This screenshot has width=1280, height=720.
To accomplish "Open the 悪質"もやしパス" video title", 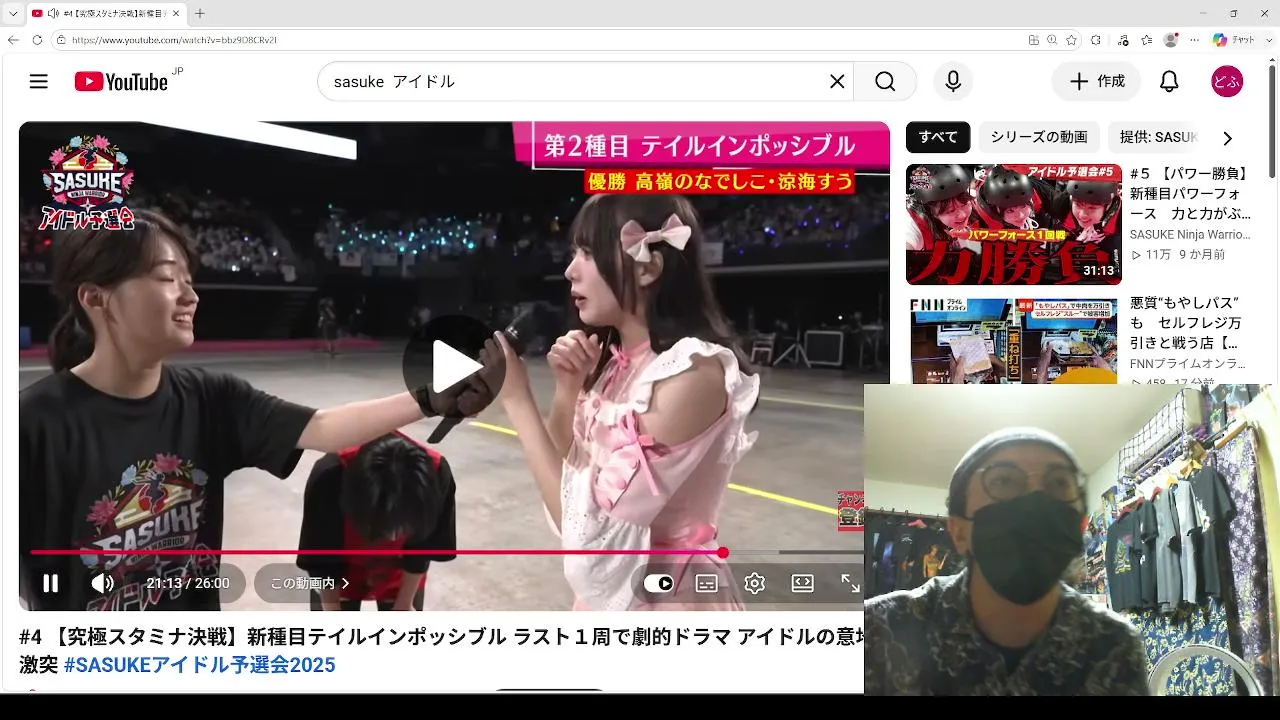I will [1188, 323].
